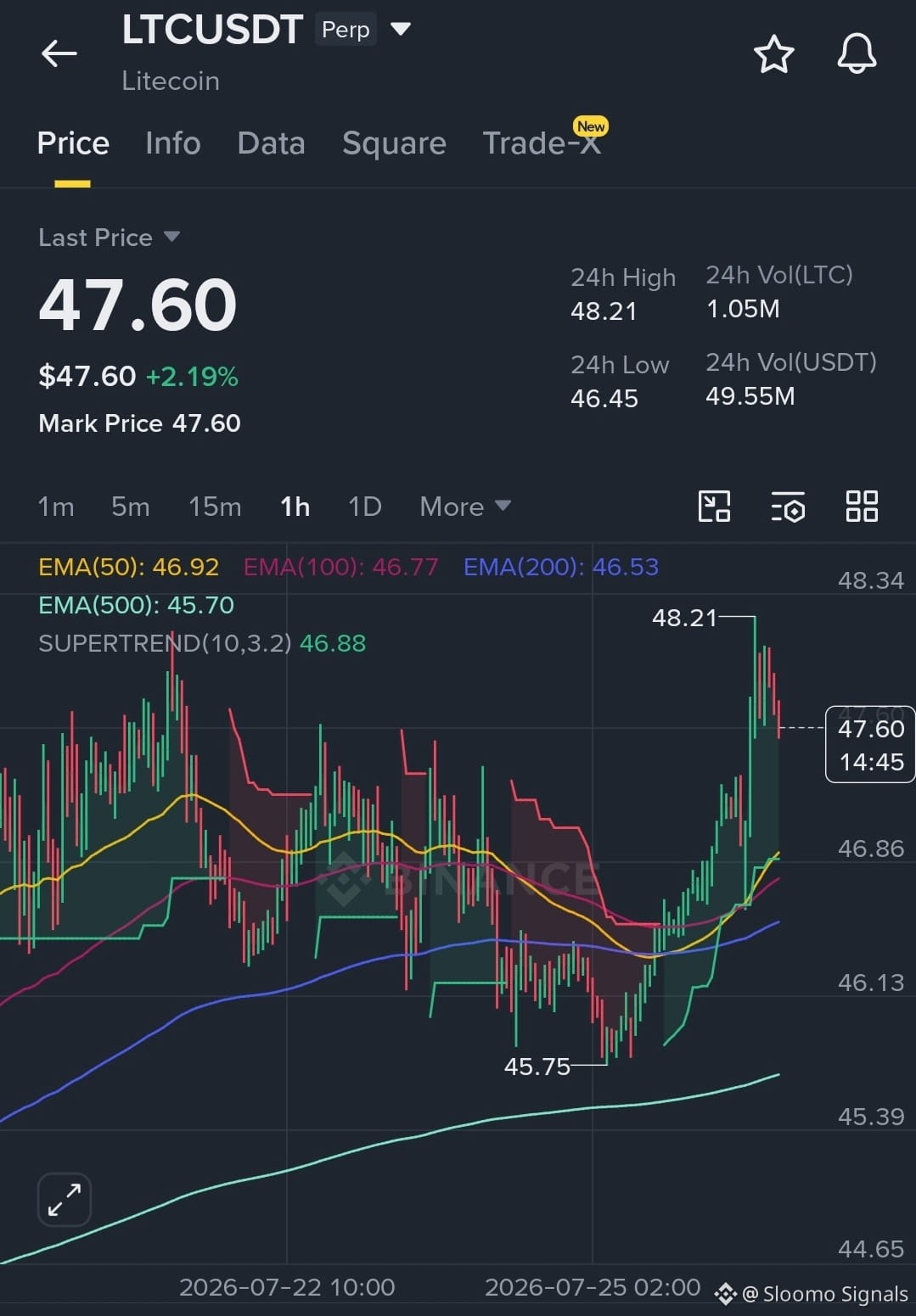
Task: Add LTCUSDT to favorites with star icon
Action: click(773, 54)
